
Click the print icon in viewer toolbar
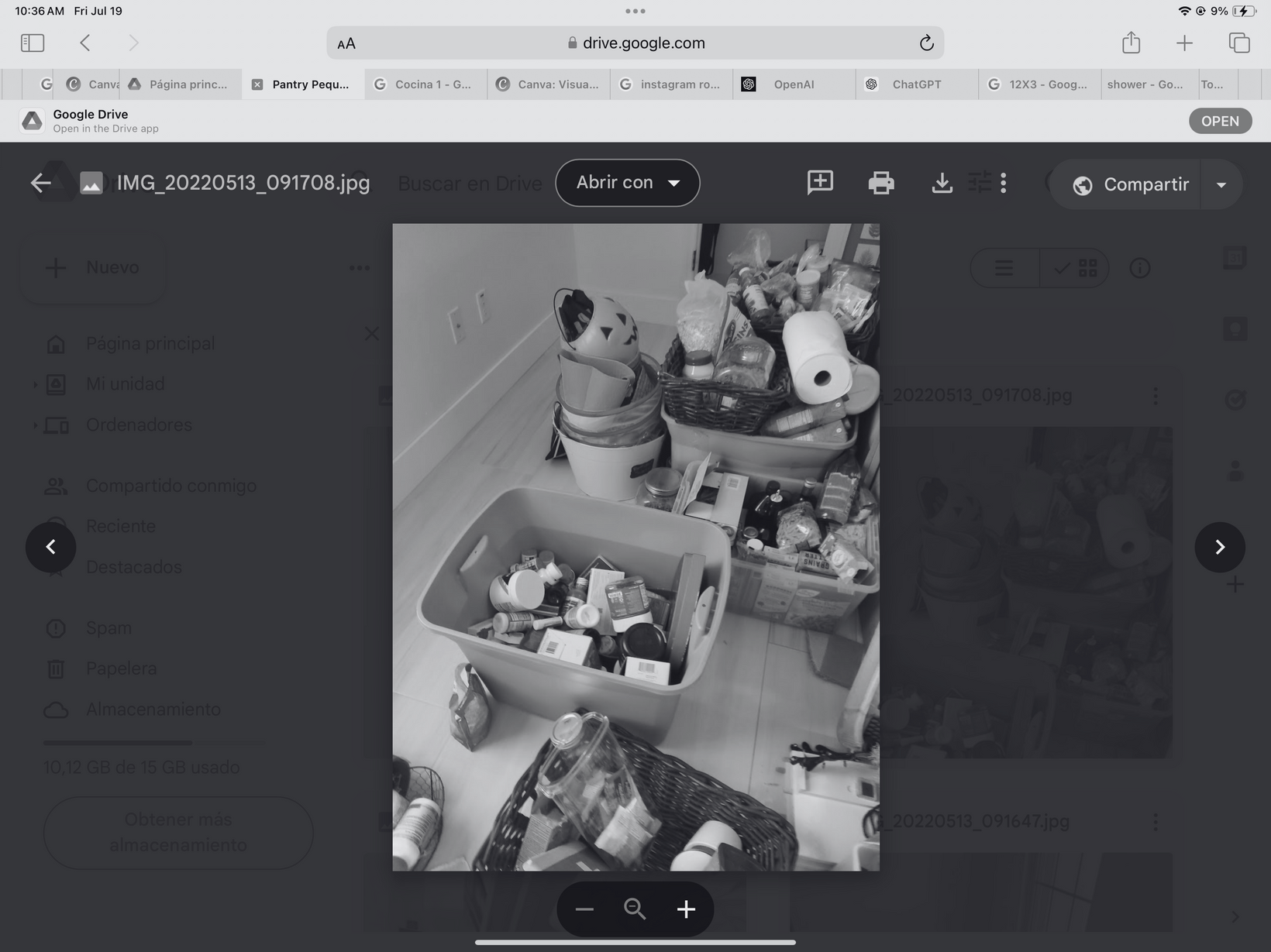[881, 183]
